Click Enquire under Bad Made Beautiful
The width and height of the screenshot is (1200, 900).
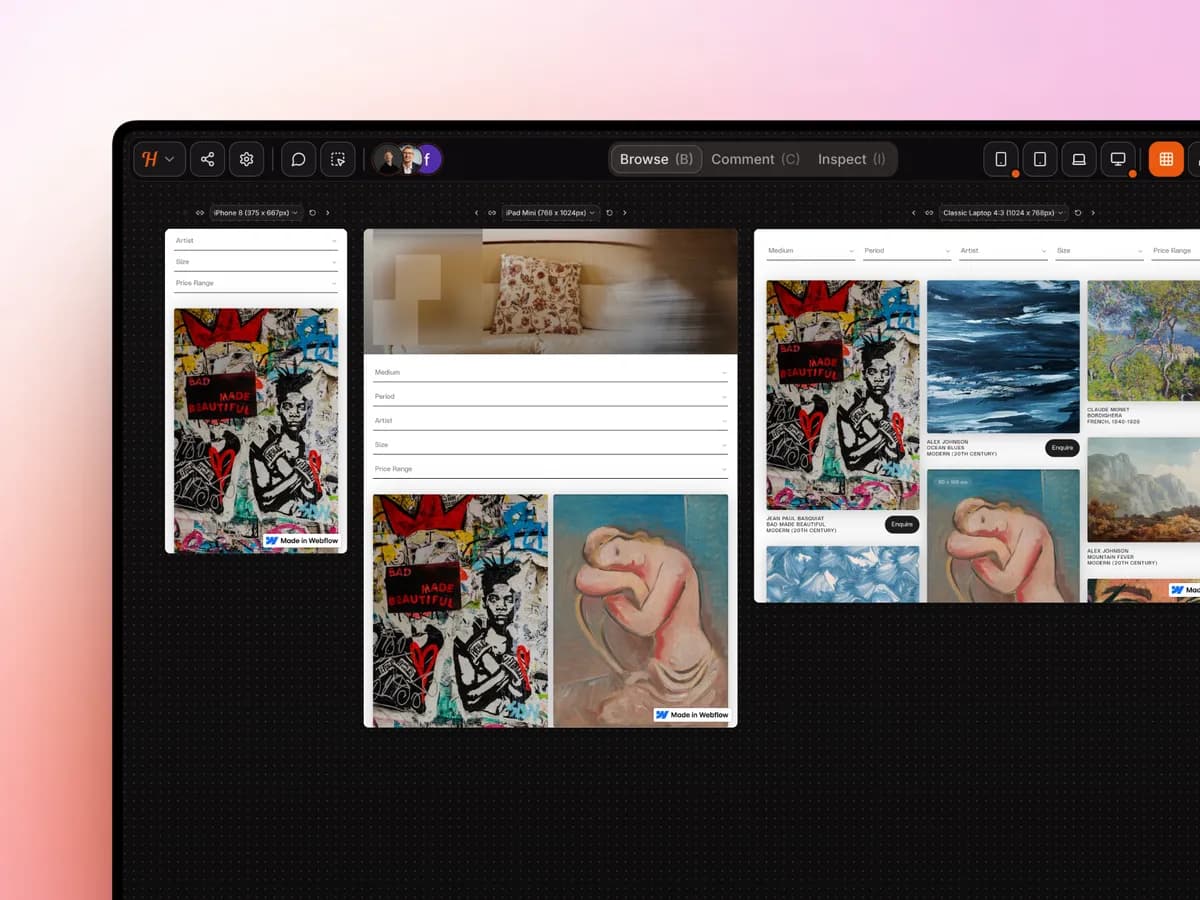click(902, 524)
